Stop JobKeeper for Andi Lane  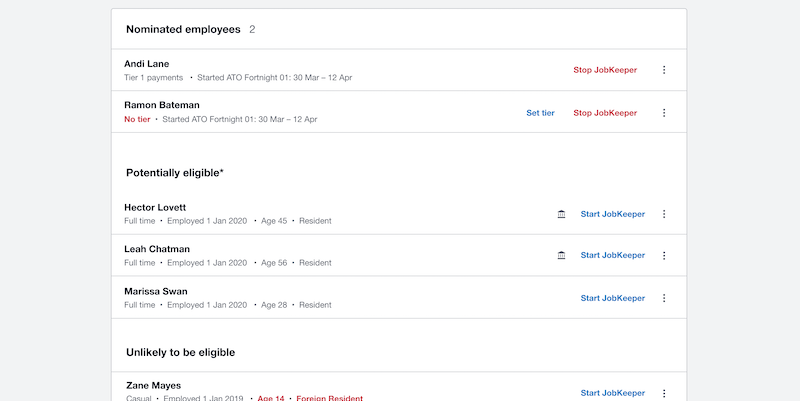[x=605, y=70]
